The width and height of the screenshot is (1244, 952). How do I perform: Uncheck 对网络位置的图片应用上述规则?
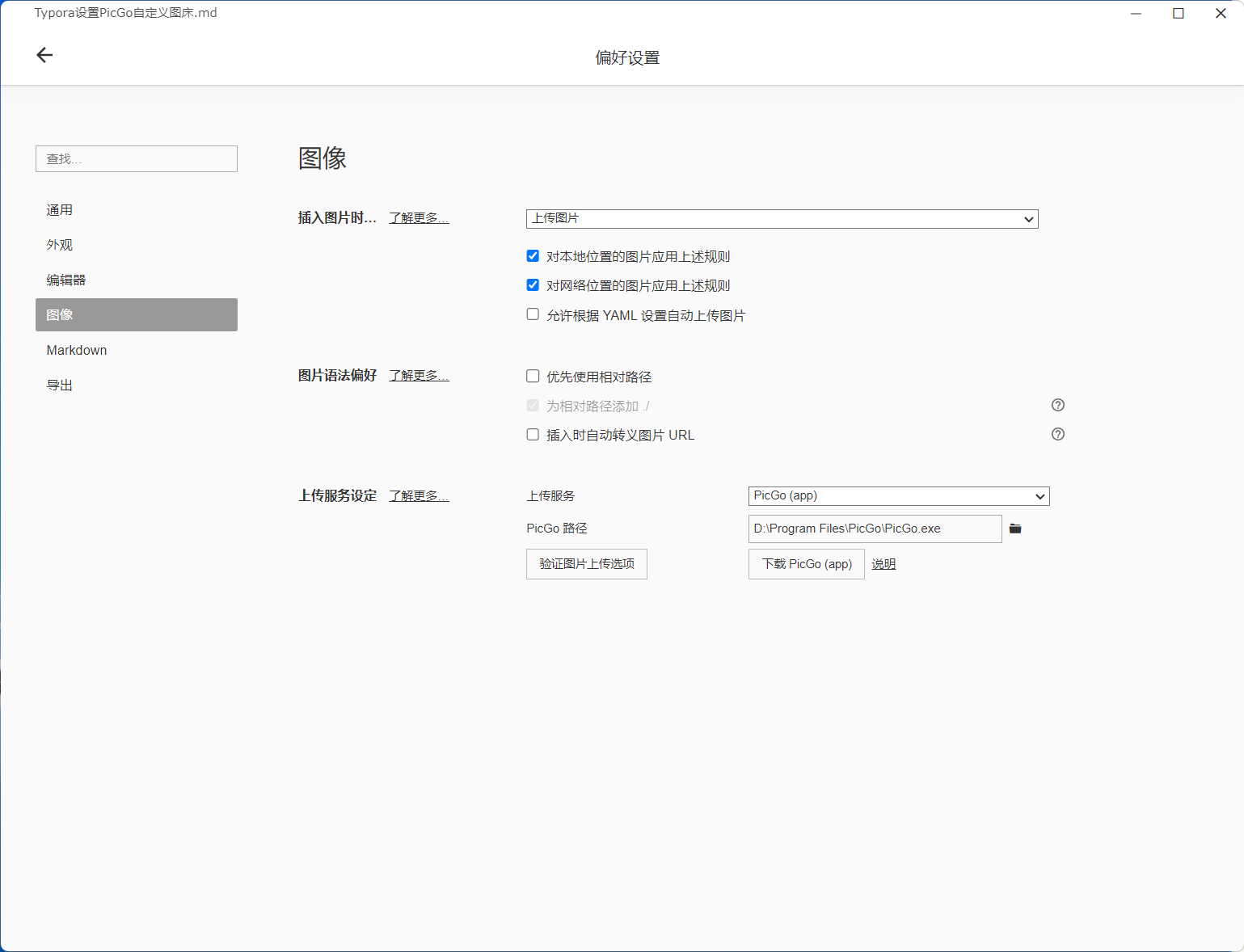pyautogui.click(x=533, y=285)
